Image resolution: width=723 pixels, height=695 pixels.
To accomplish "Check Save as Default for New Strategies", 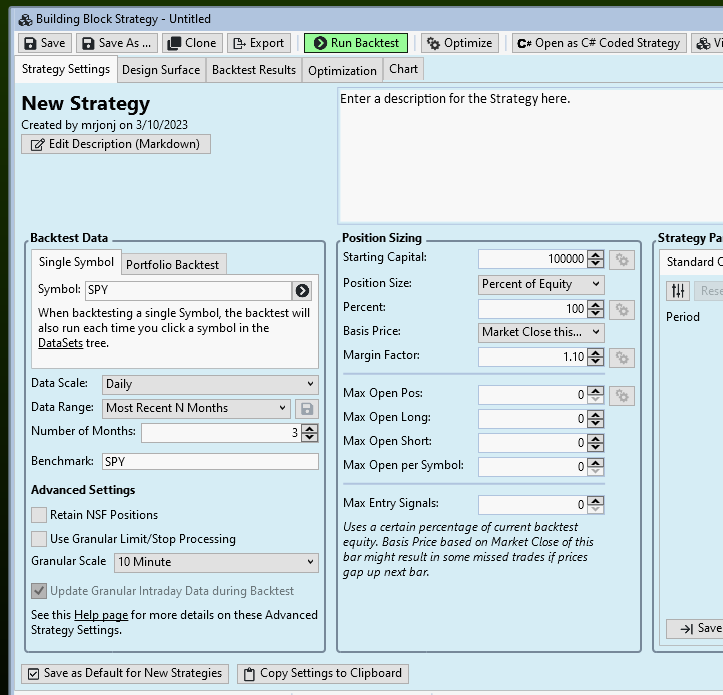I will click(125, 673).
